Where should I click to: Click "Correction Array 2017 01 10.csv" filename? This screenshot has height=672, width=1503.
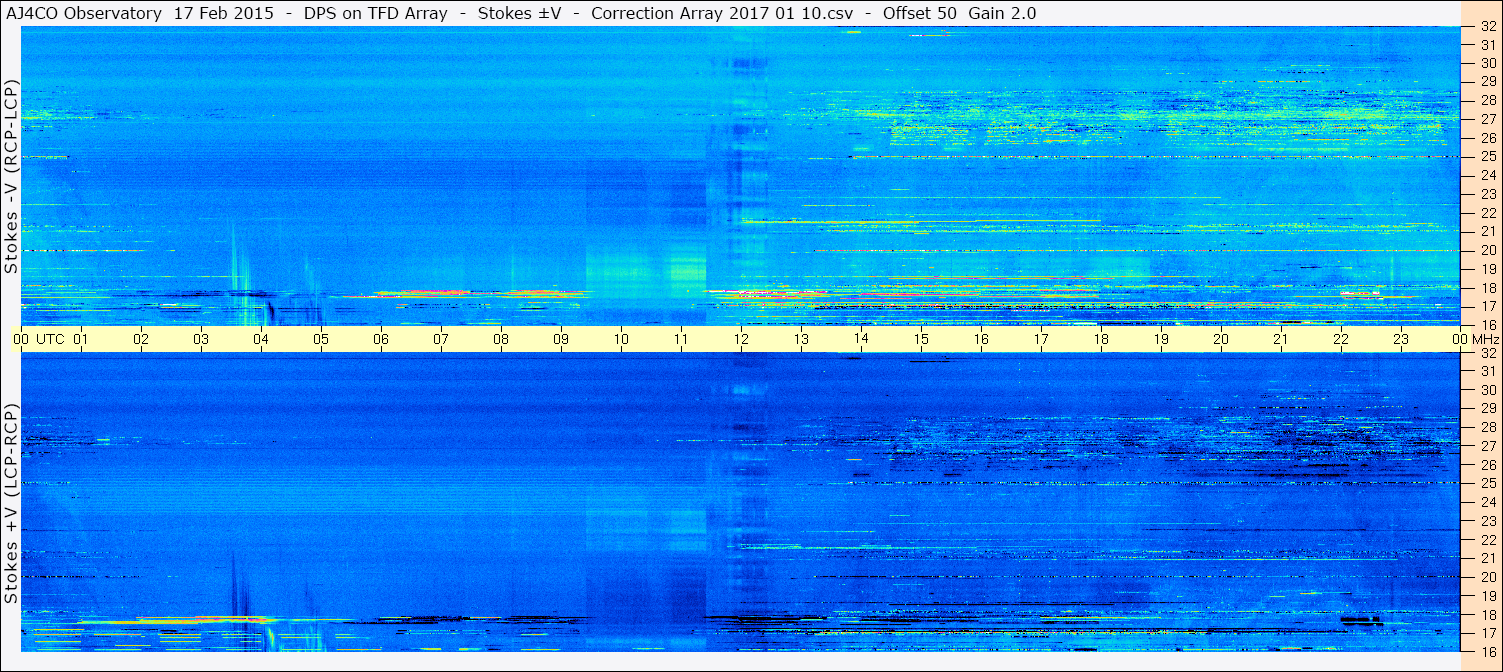pos(722,13)
